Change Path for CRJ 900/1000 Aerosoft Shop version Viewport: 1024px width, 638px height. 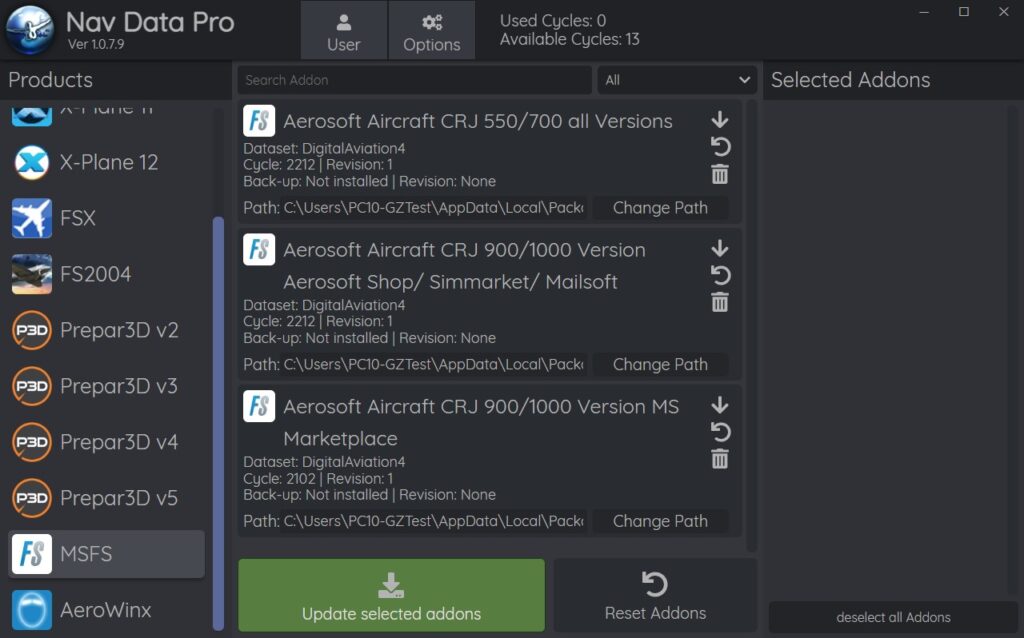[x=660, y=364]
